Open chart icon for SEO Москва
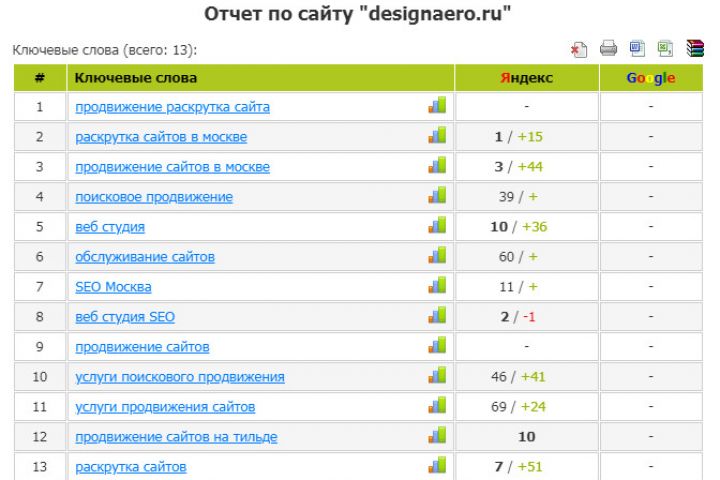This screenshot has height=480, width=720. (437, 285)
